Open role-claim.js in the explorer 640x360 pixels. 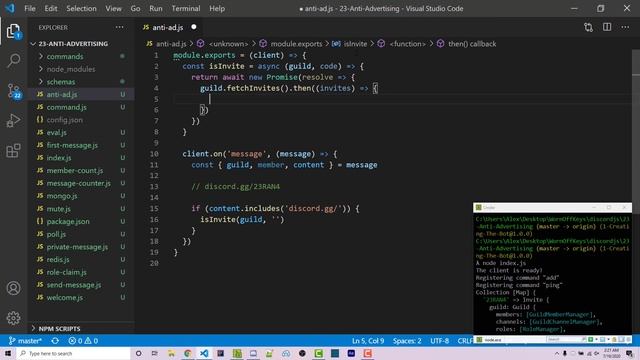click(x=66, y=272)
